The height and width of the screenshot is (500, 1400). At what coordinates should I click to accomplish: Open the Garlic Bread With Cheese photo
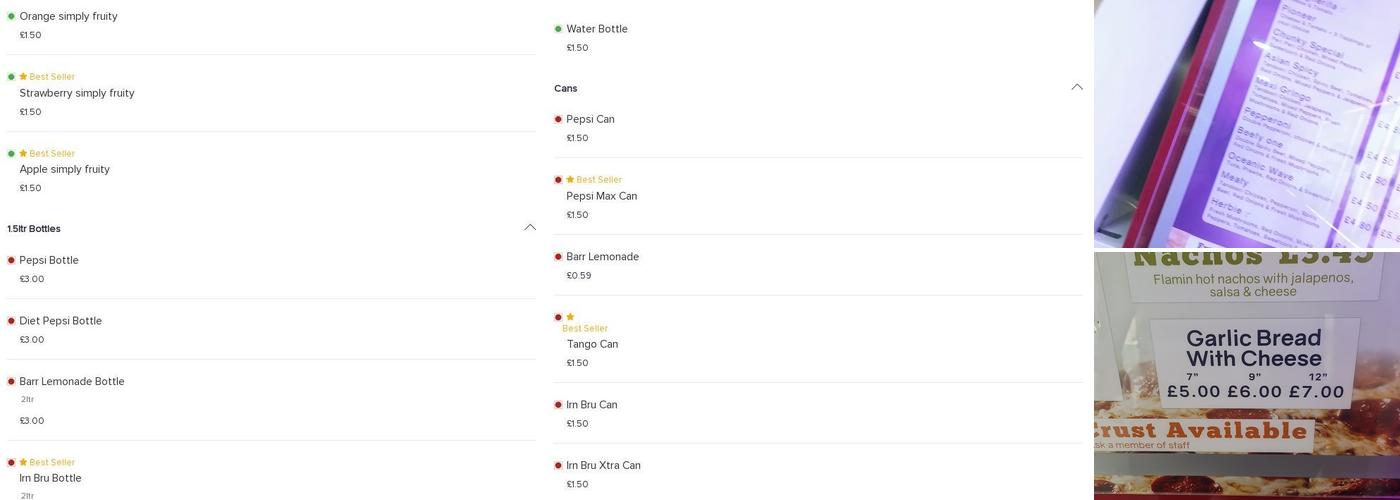pos(1246,376)
